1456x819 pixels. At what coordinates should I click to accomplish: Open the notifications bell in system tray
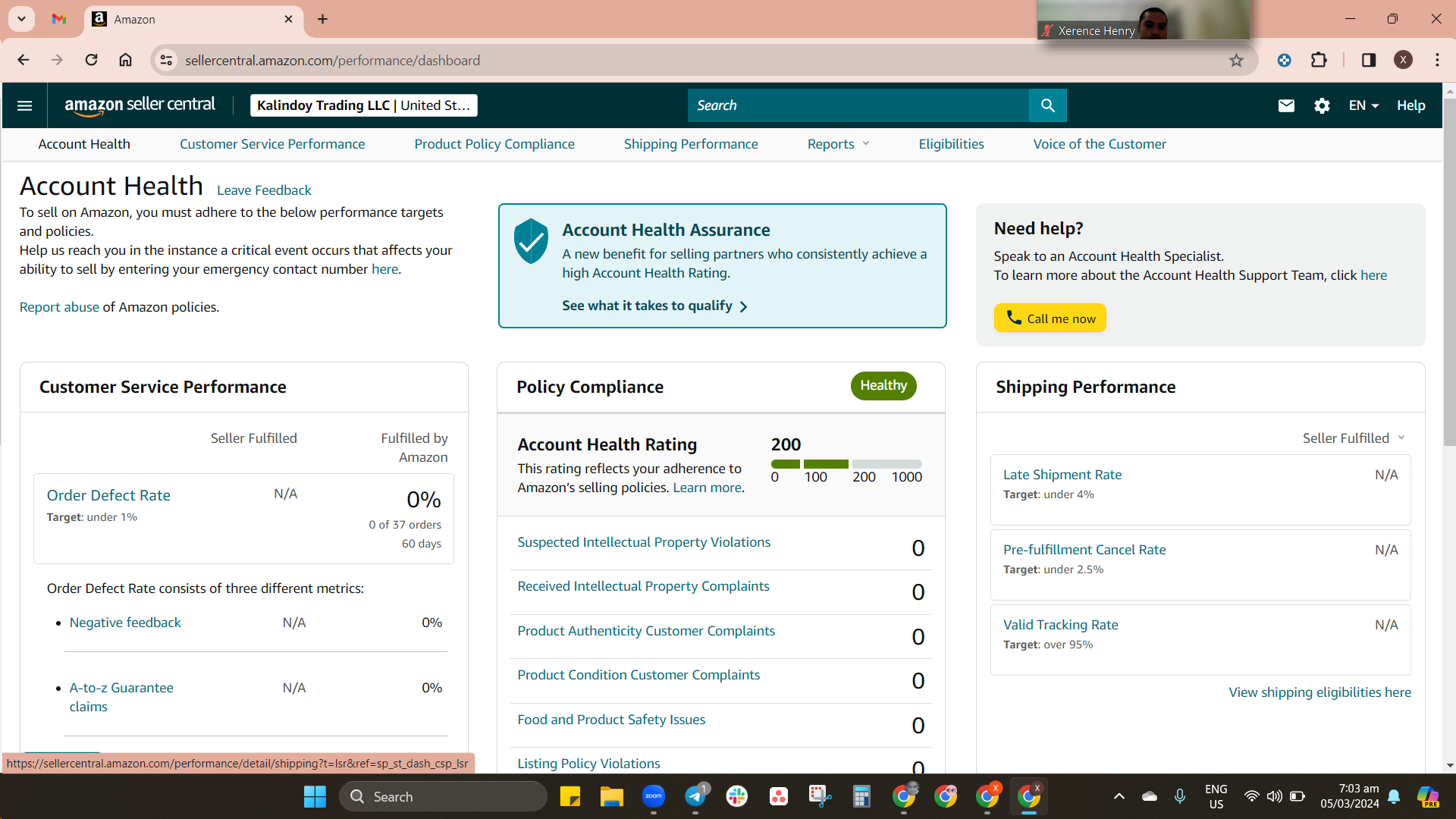click(1394, 796)
